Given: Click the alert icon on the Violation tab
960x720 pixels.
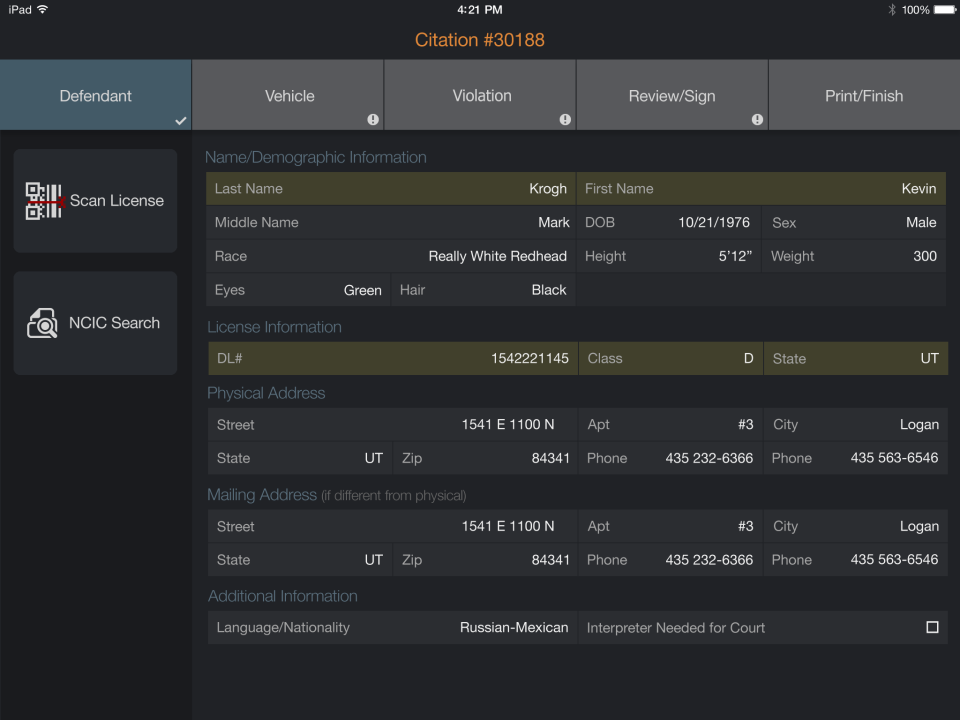Looking at the screenshot, I should pos(565,119).
